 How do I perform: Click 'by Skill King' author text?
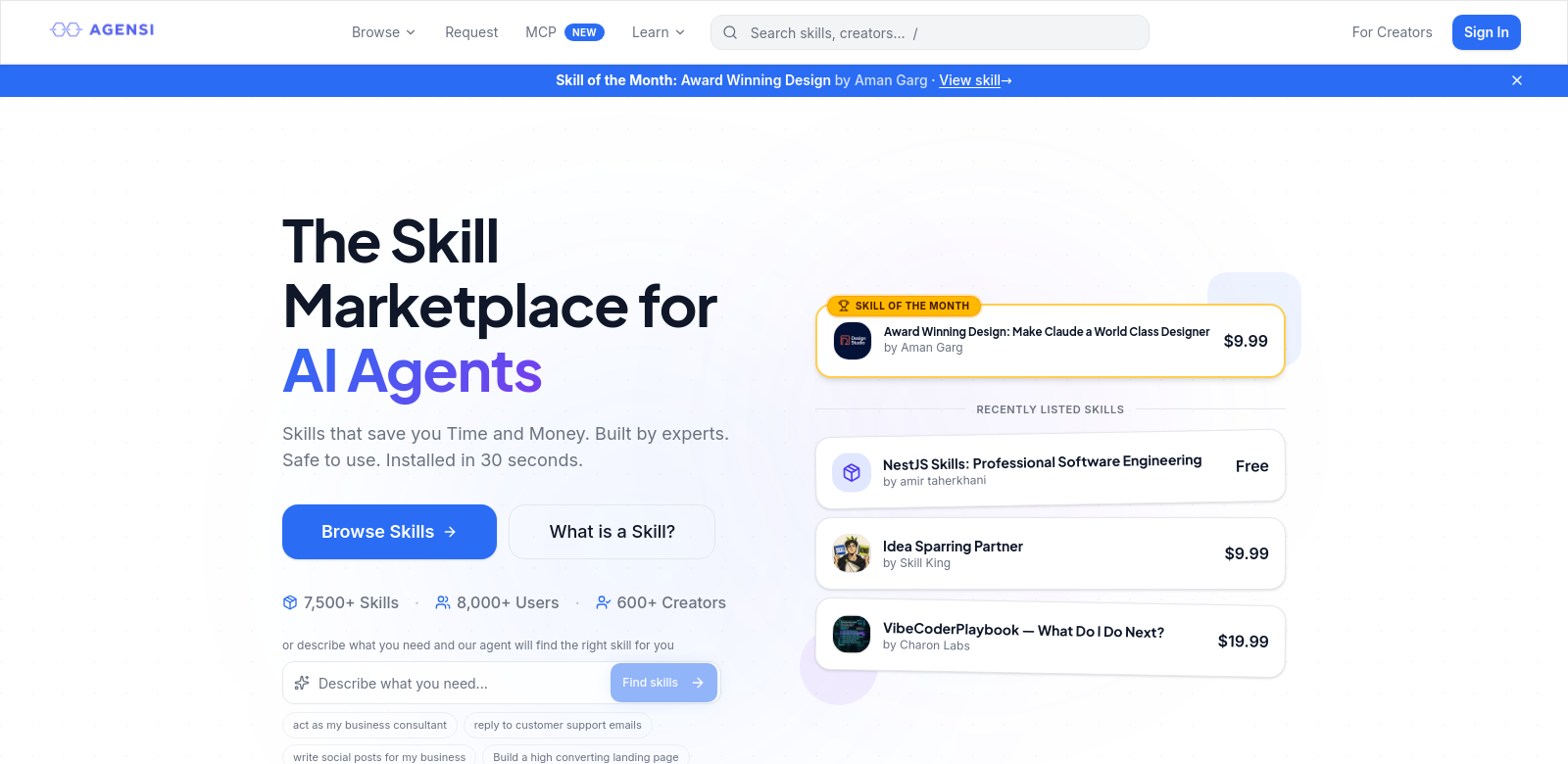pos(916,563)
